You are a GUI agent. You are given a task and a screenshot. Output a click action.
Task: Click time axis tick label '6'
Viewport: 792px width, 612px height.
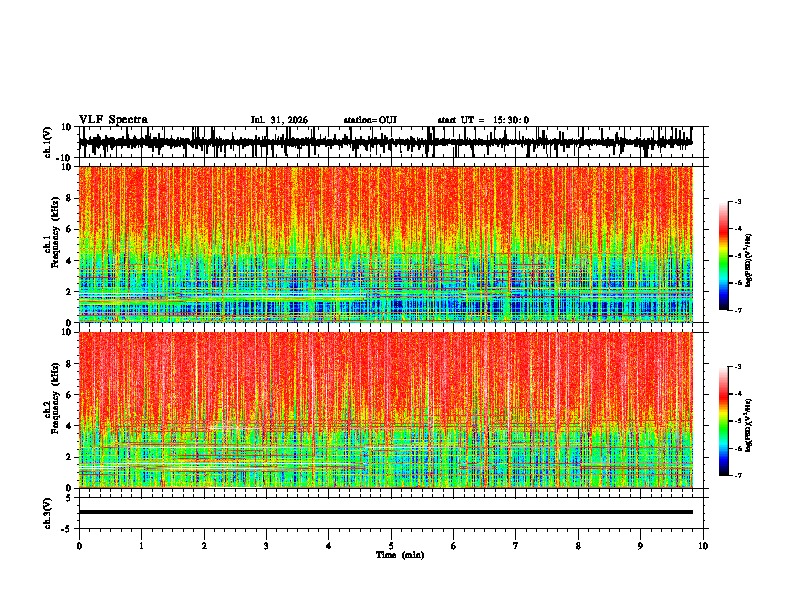click(x=454, y=546)
